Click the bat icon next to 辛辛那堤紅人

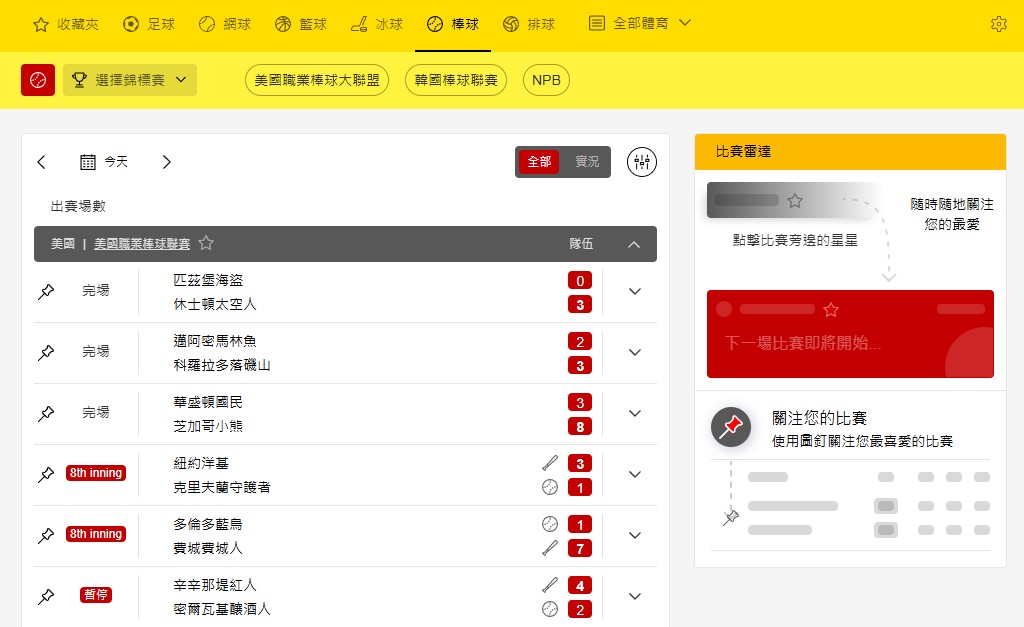(x=550, y=585)
